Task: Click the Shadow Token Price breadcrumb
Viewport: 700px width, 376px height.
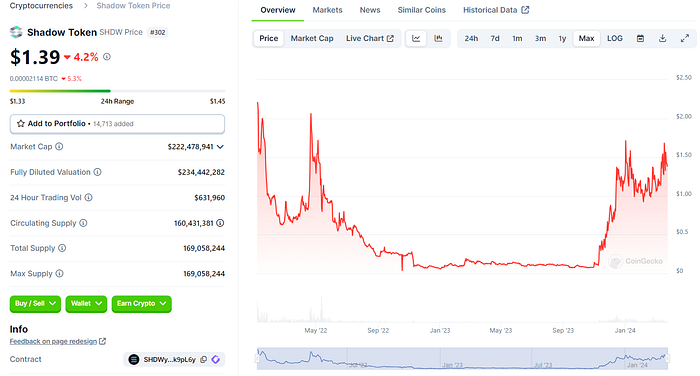Action: click(x=133, y=6)
